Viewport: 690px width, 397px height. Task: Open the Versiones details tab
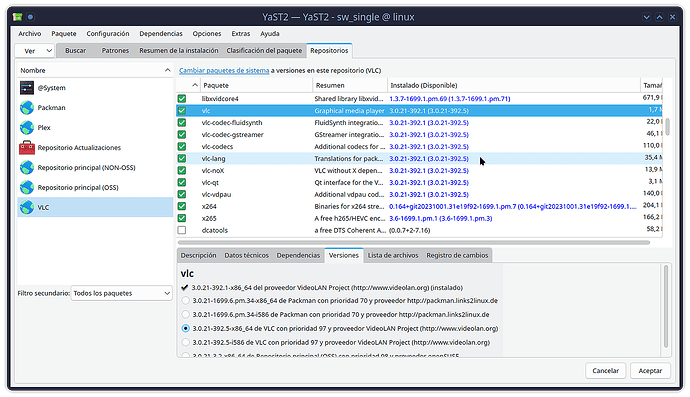point(344,255)
